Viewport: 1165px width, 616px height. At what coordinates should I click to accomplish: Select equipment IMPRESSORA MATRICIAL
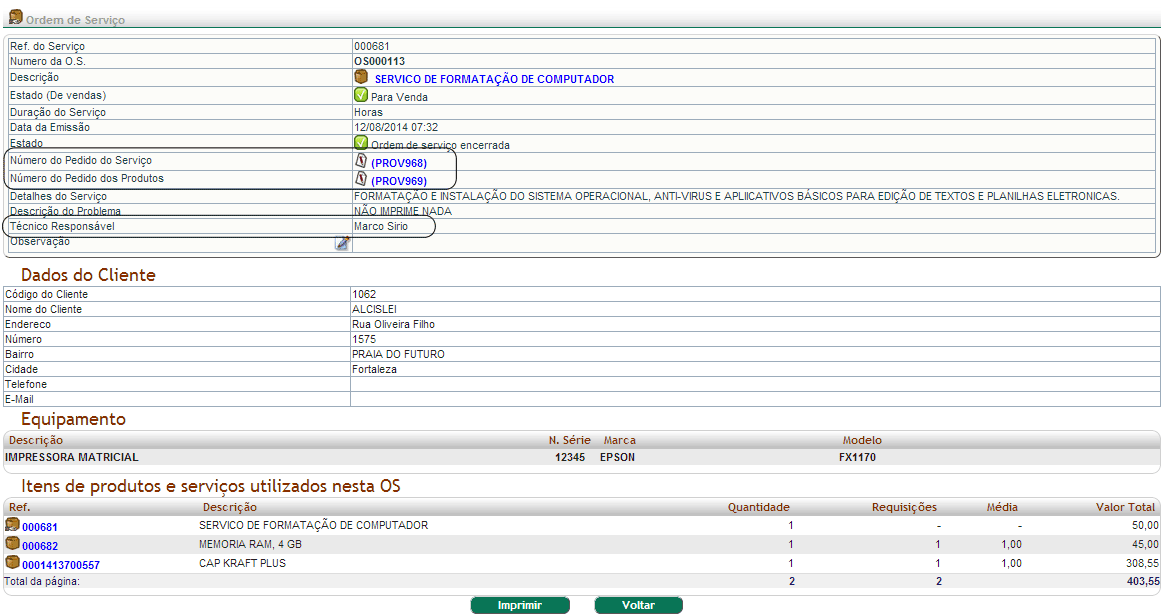coord(72,457)
